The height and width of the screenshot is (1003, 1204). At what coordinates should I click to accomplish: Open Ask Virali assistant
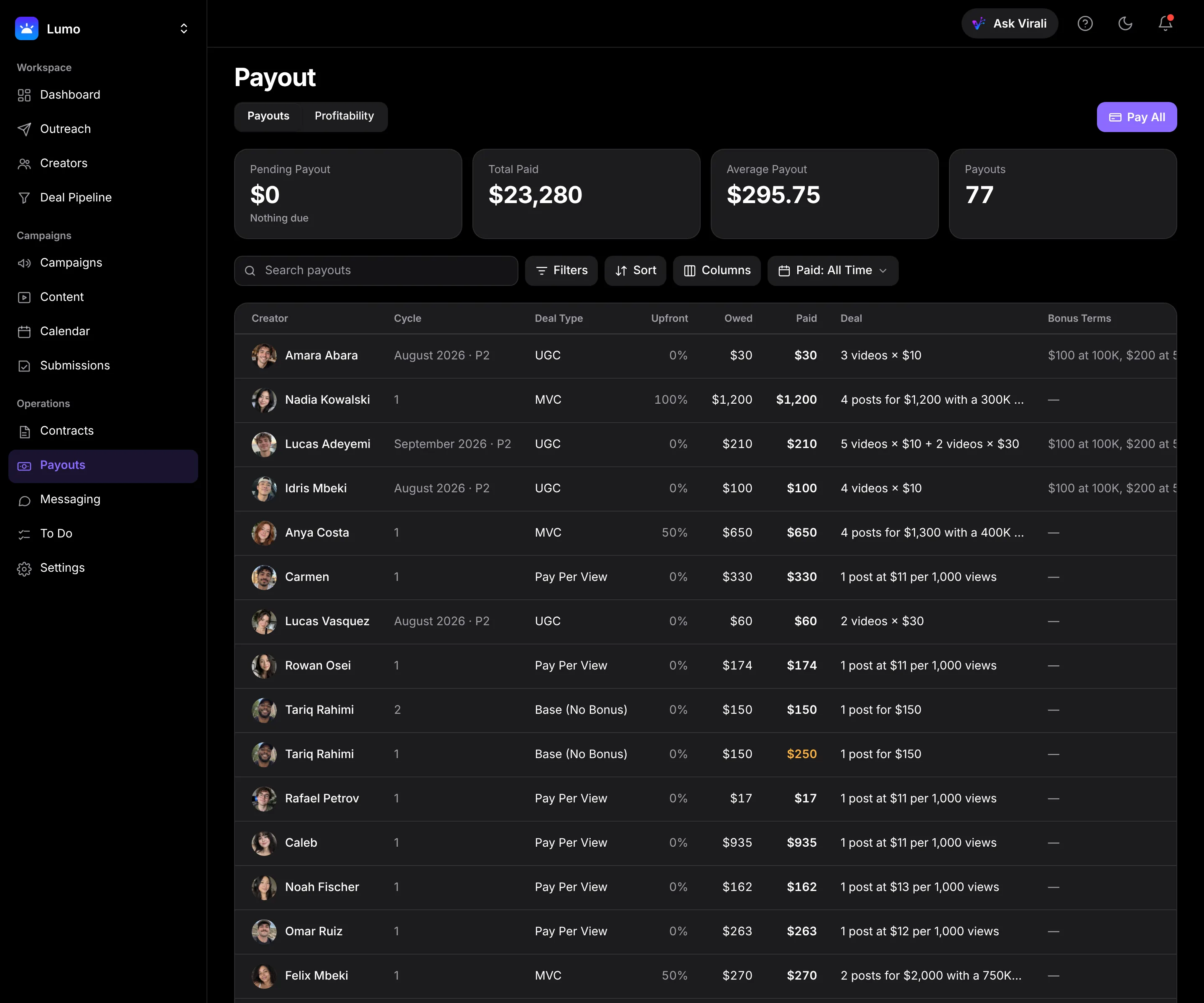(1010, 23)
